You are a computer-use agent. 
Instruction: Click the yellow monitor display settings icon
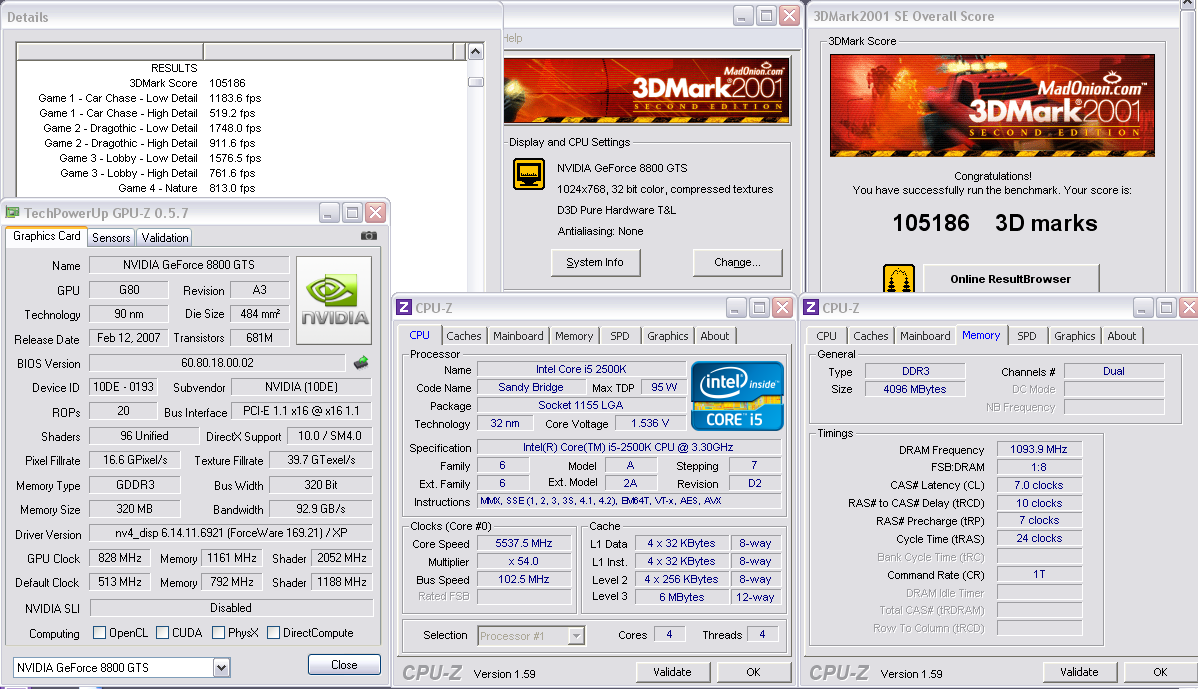coord(529,174)
